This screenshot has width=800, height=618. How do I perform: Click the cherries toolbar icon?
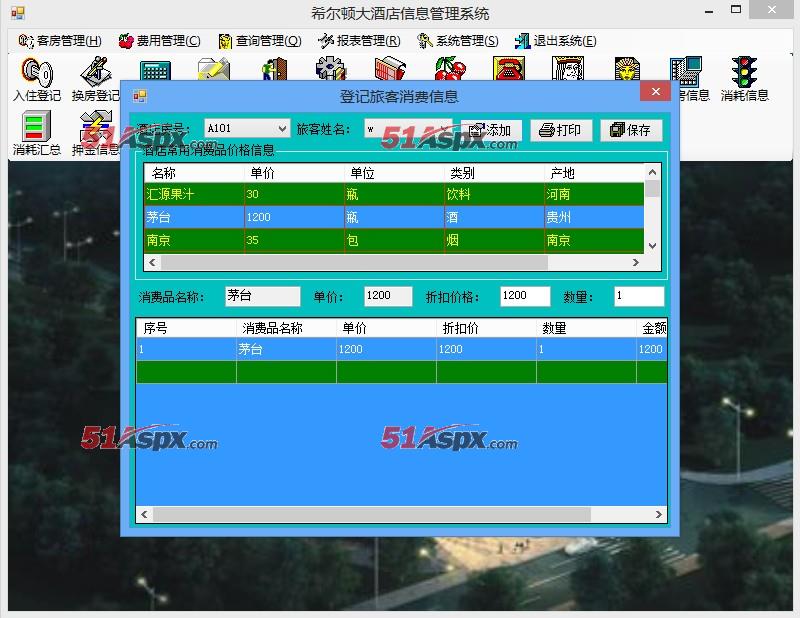[450, 70]
